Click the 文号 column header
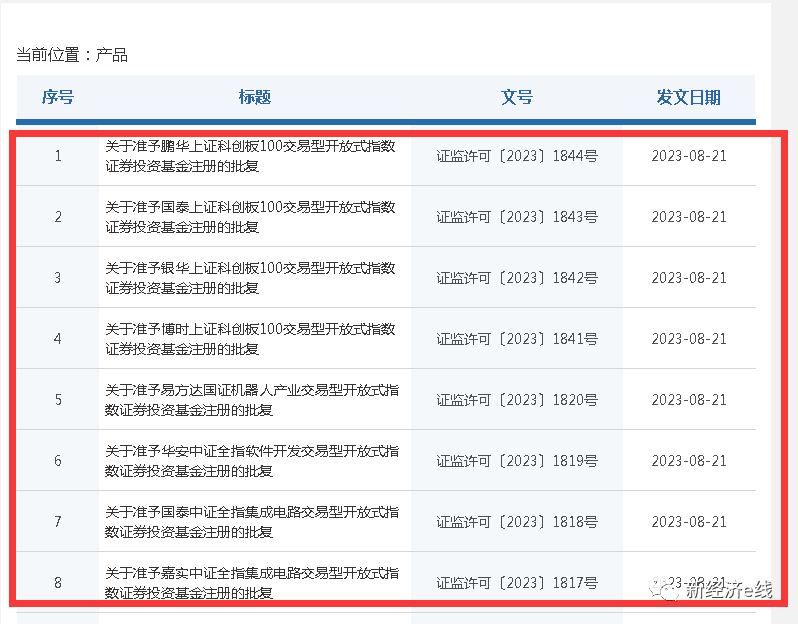Viewport: 798px width, 624px height. [517, 97]
